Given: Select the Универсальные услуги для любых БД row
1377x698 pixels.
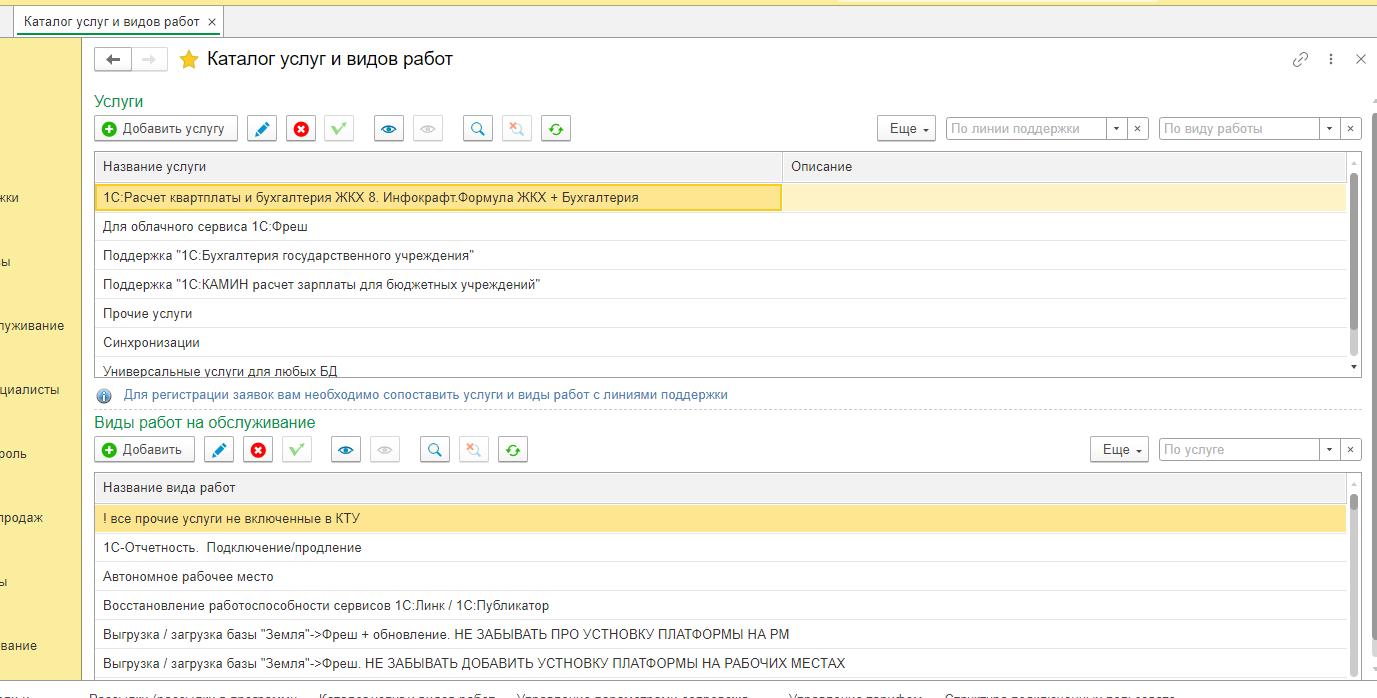Looking at the screenshot, I should tap(721, 368).
